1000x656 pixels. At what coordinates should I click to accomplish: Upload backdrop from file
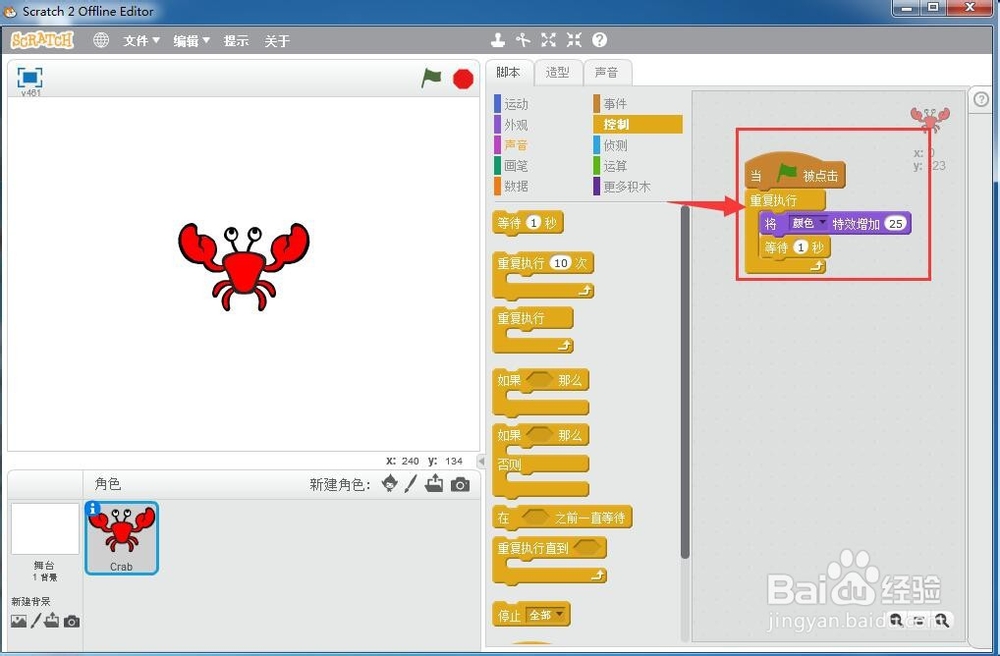click(x=52, y=620)
